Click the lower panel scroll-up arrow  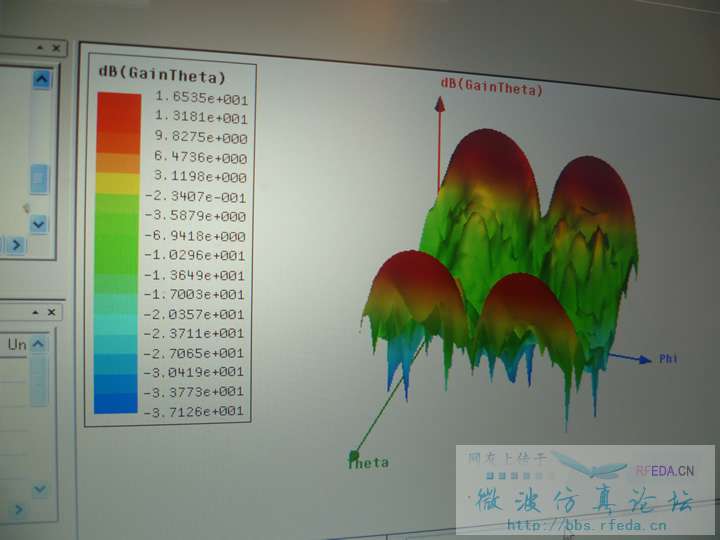click(39, 343)
